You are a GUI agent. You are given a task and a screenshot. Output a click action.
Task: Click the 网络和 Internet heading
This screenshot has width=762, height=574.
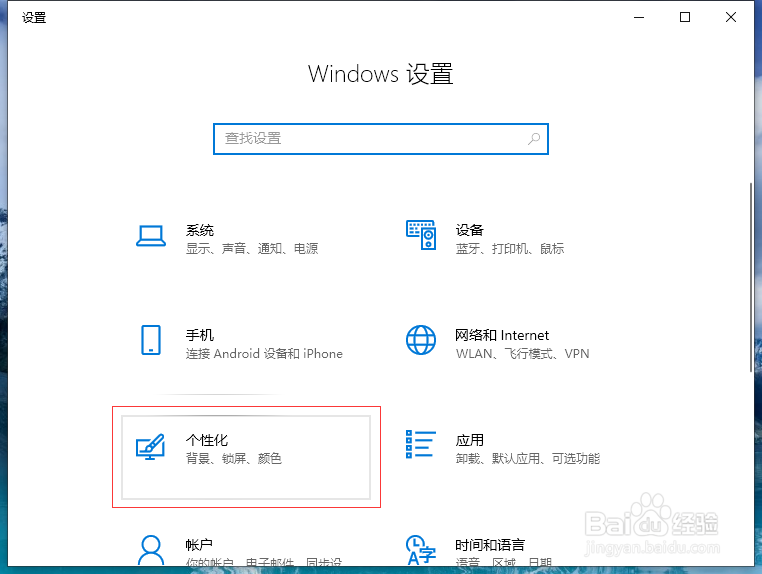502,335
